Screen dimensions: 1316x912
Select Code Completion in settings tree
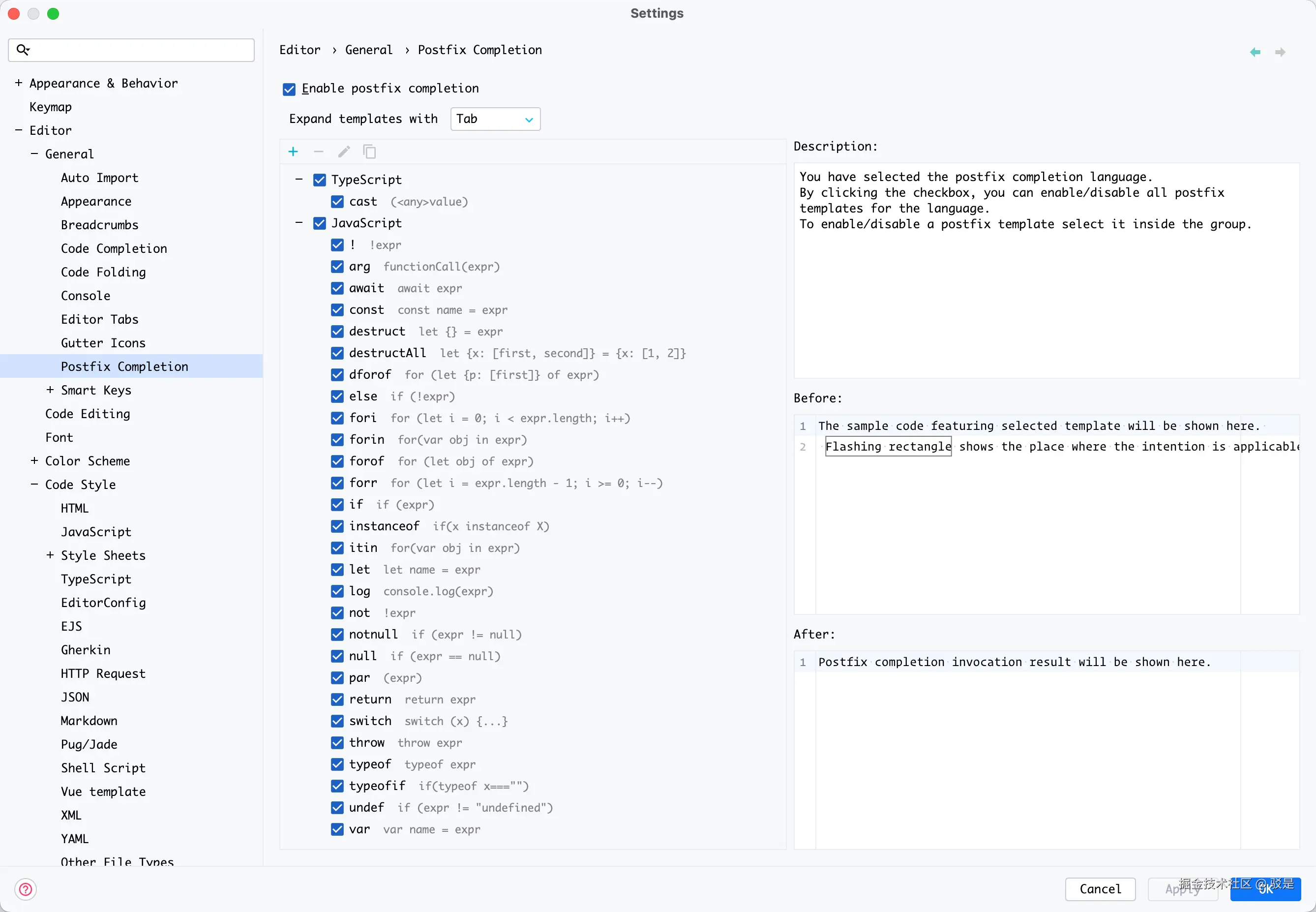click(x=114, y=248)
